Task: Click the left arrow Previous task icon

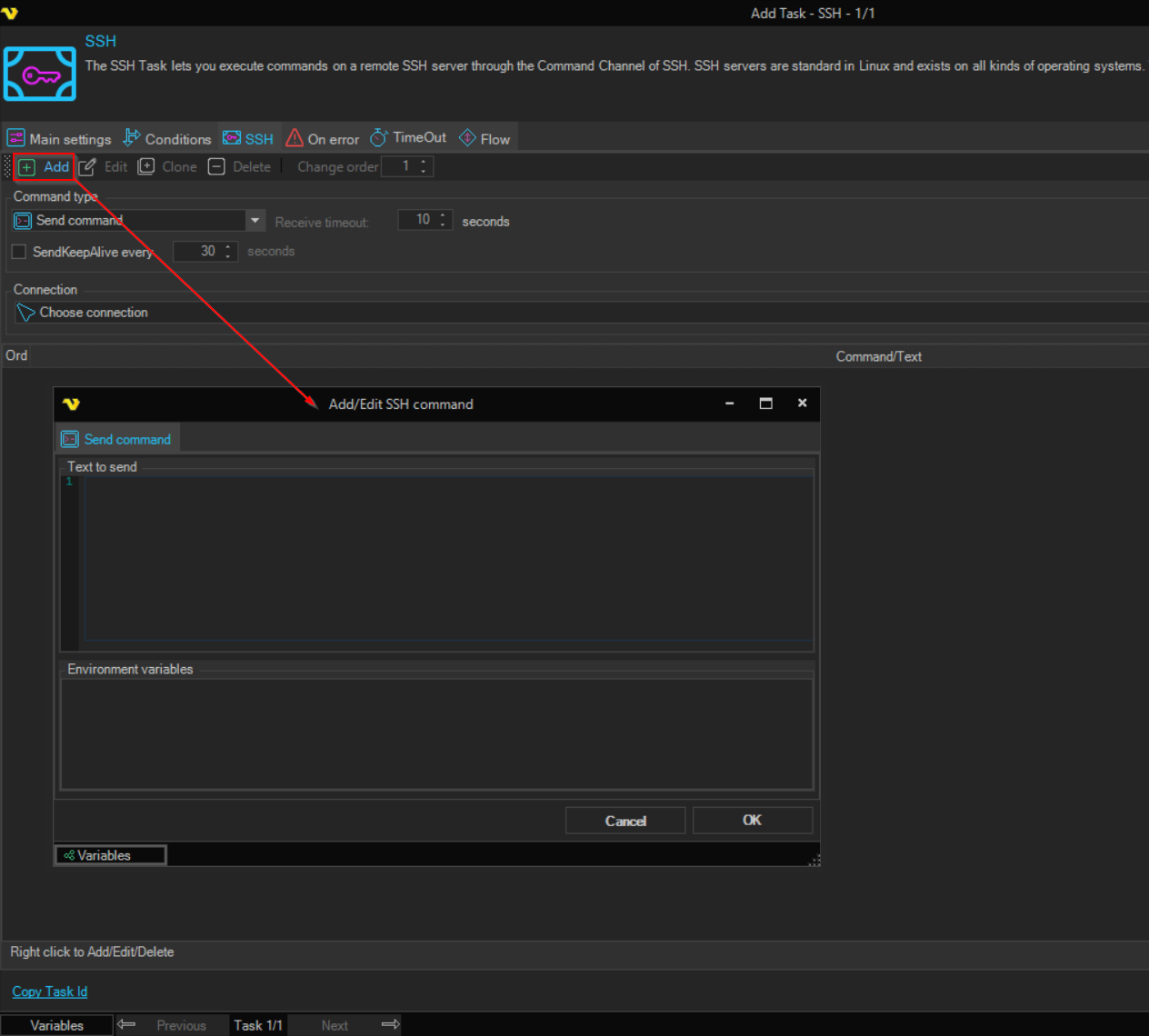Action: tap(126, 1025)
